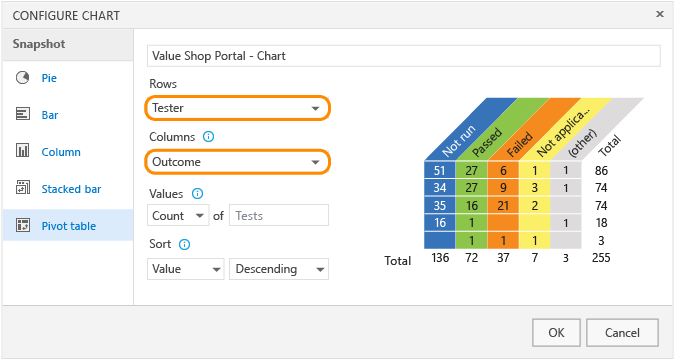Click the Passed column total 72
The width and height of the screenshot is (675, 360).
471,258
